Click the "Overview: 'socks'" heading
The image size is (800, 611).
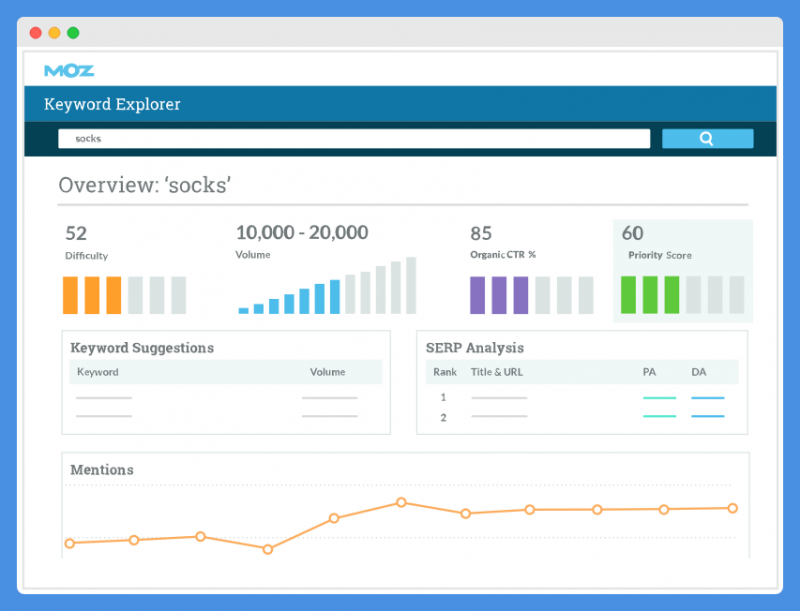[144, 185]
